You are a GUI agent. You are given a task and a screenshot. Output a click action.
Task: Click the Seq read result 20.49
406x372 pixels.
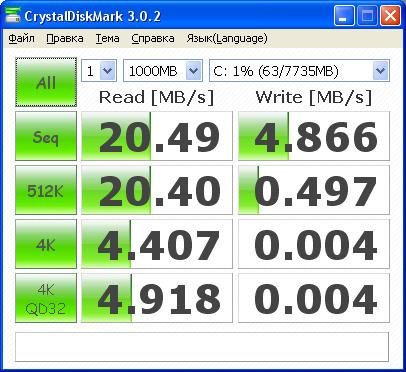pos(157,136)
